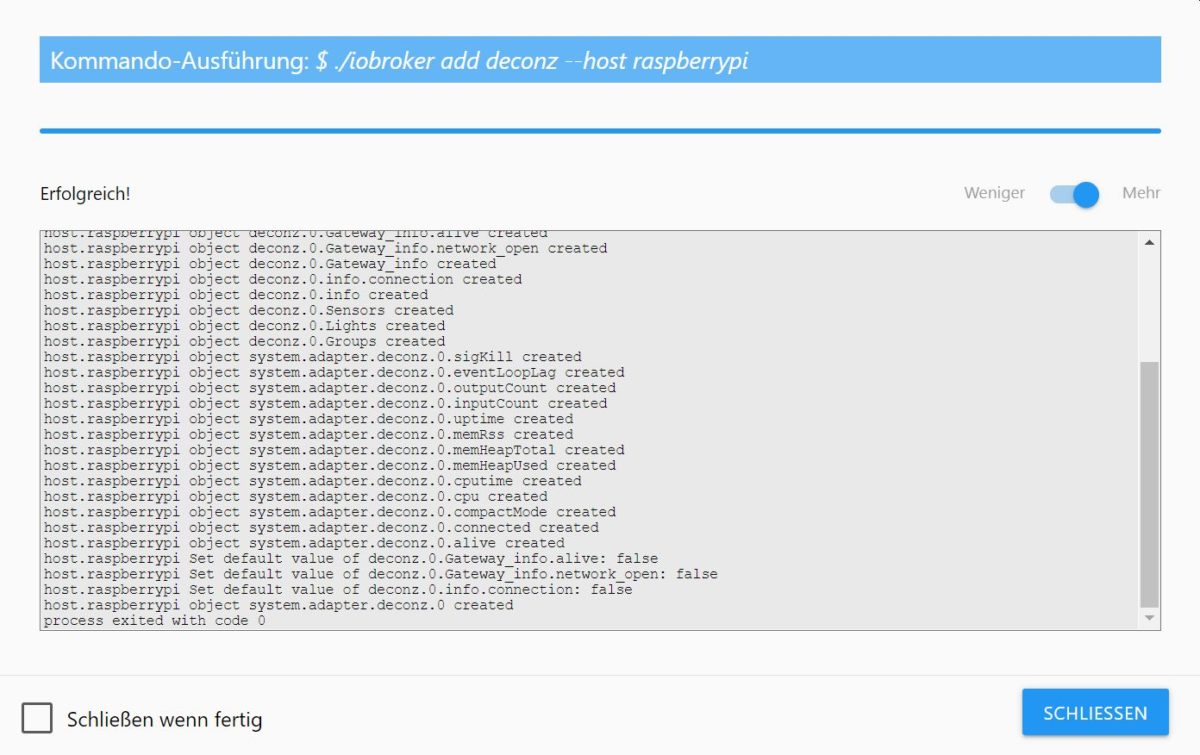Click the Weniger label
The height and width of the screenshot is (755, 1200).
pos(993,193)
